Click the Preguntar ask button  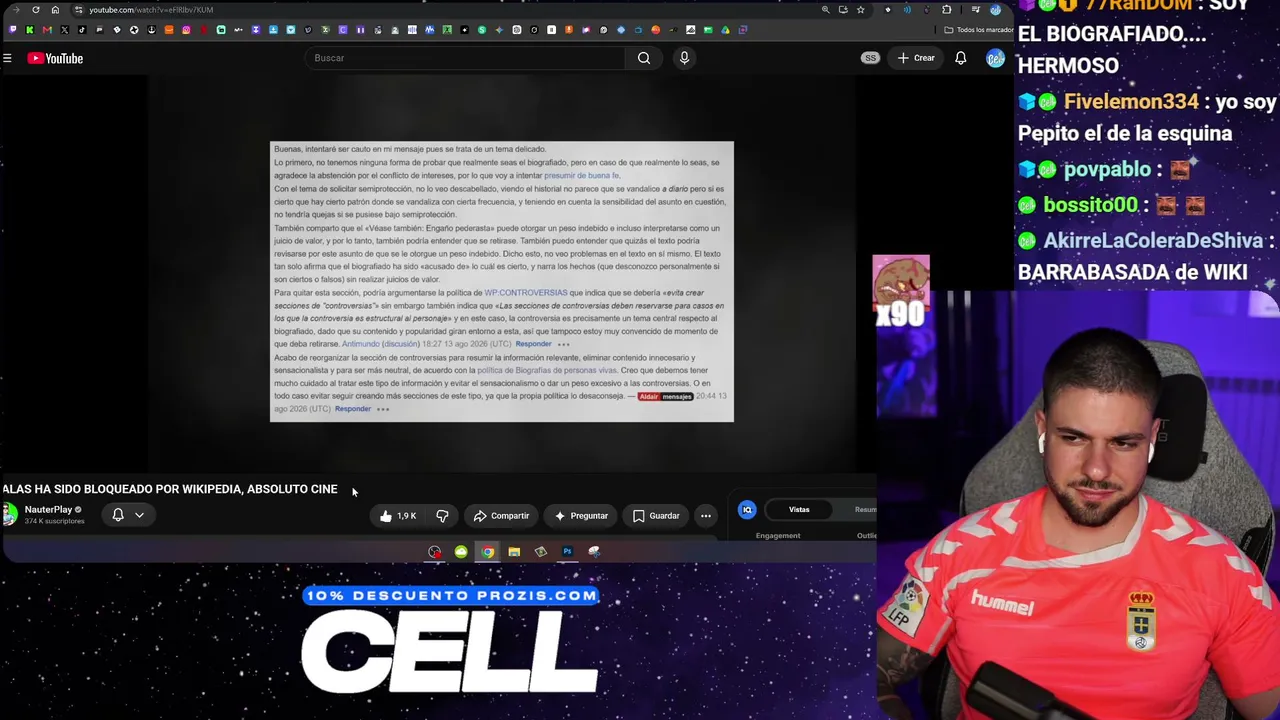click(581, 516)
